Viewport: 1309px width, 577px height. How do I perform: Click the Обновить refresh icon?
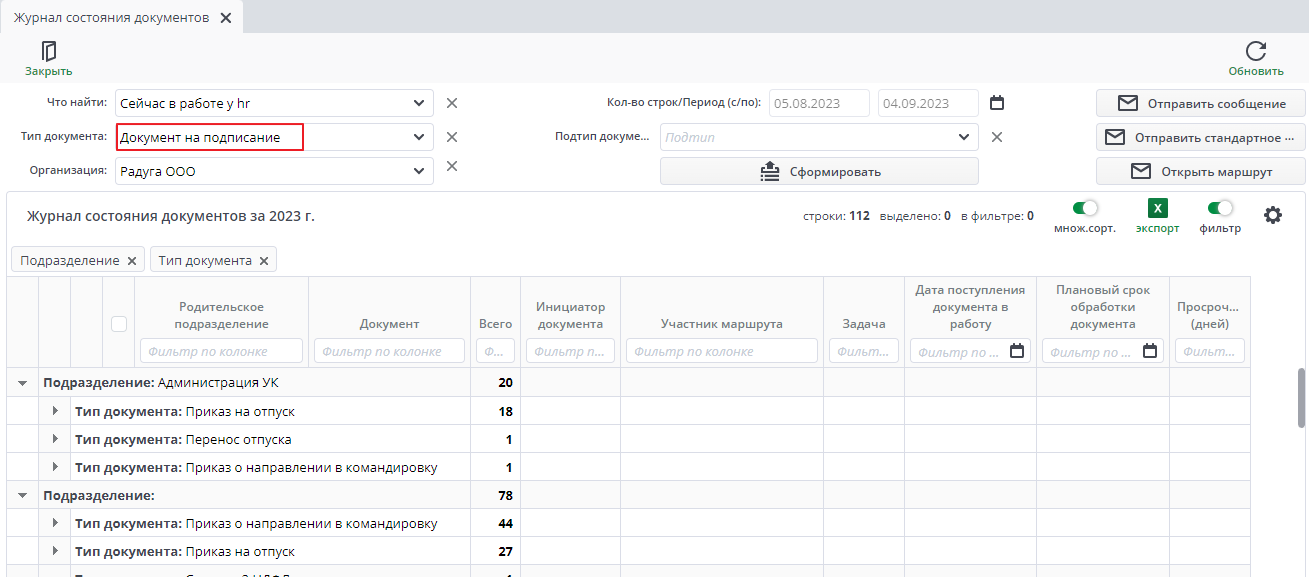(1256, 52)
